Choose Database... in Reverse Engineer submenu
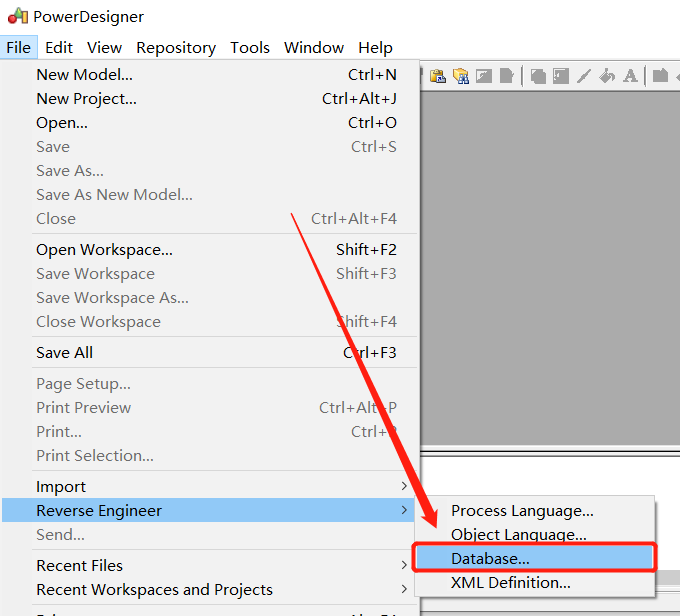Screen dimensions: 680x616 pos(534,558)
